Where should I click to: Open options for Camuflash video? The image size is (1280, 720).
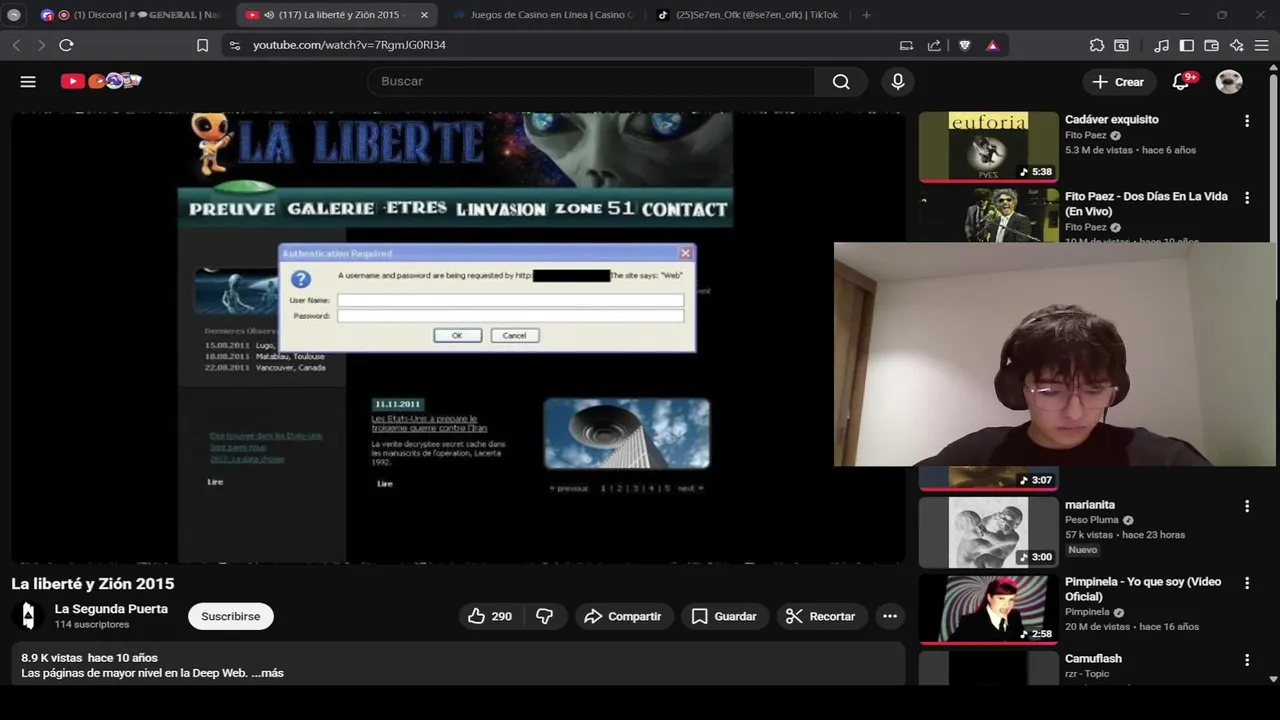pyautogui.click(x=1247, y=660)
